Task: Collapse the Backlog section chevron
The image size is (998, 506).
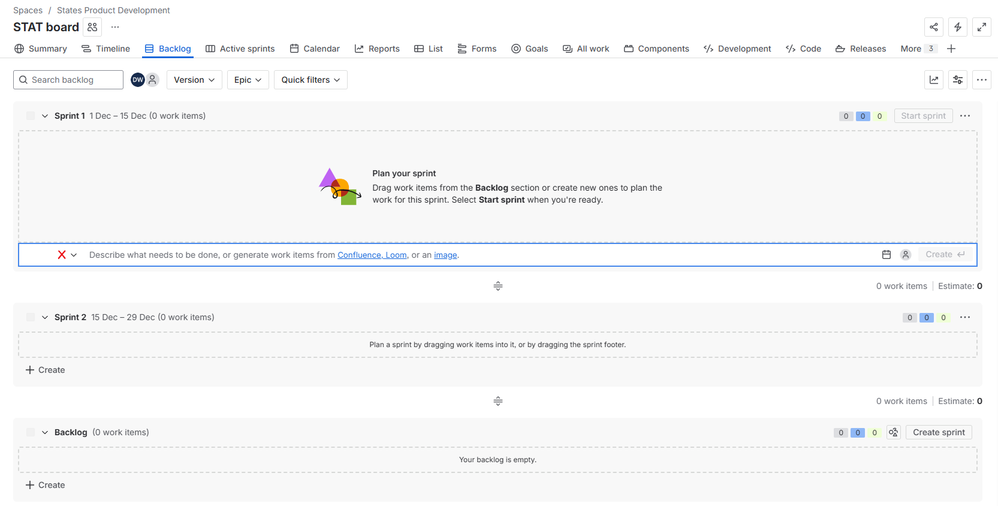Action: click(45, 432)
